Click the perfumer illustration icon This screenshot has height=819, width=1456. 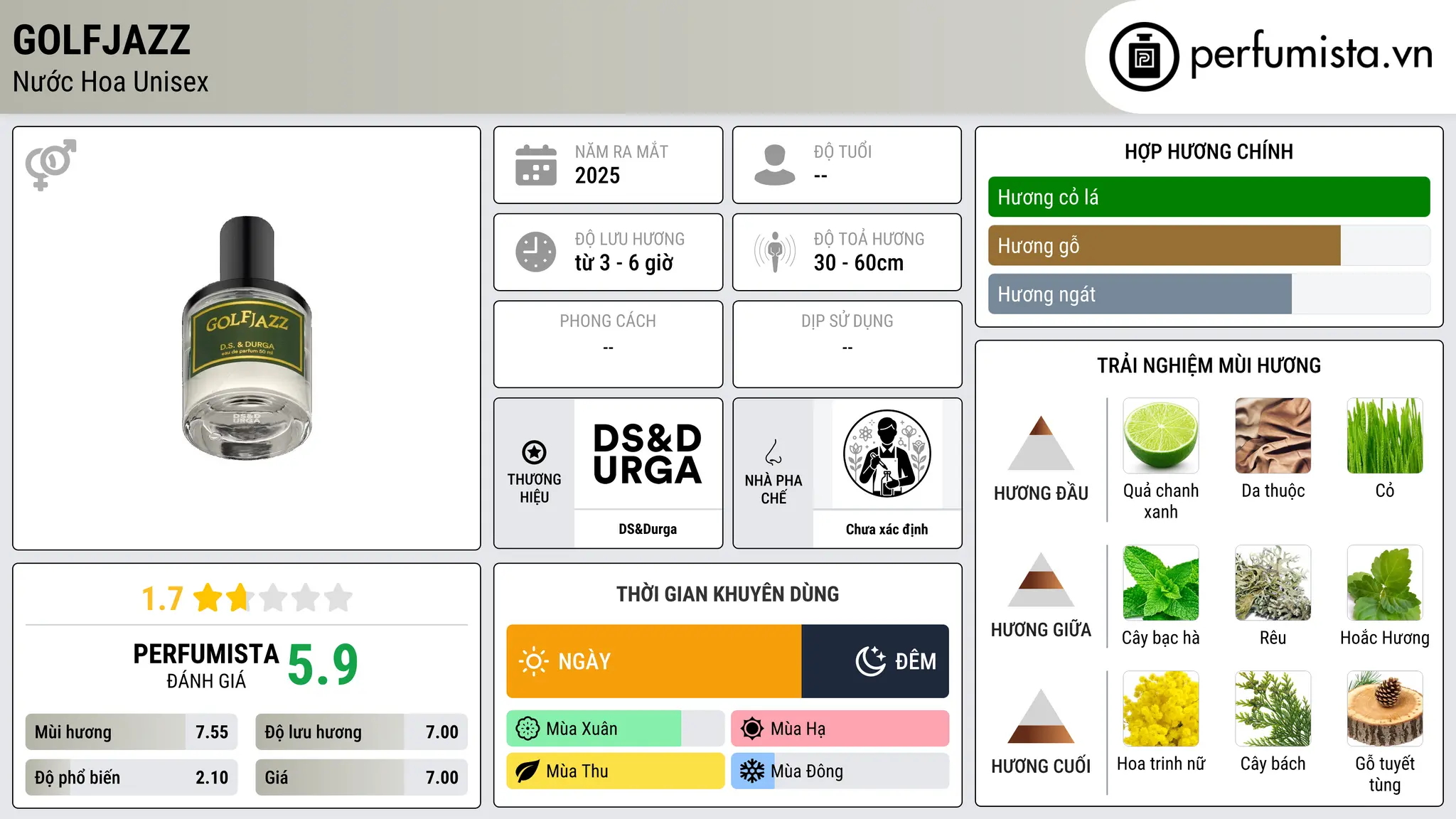coord(887,454)
